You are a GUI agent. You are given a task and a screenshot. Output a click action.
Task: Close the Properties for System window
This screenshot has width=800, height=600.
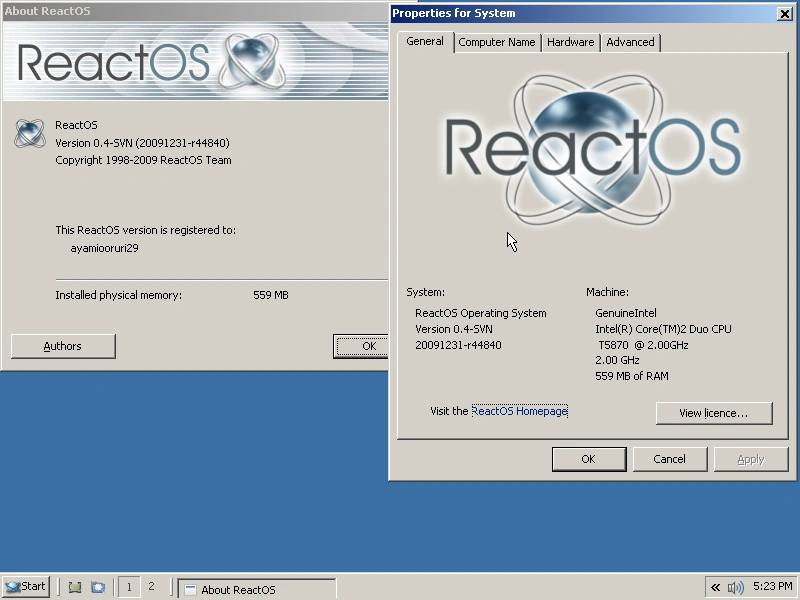coord(785,14)
